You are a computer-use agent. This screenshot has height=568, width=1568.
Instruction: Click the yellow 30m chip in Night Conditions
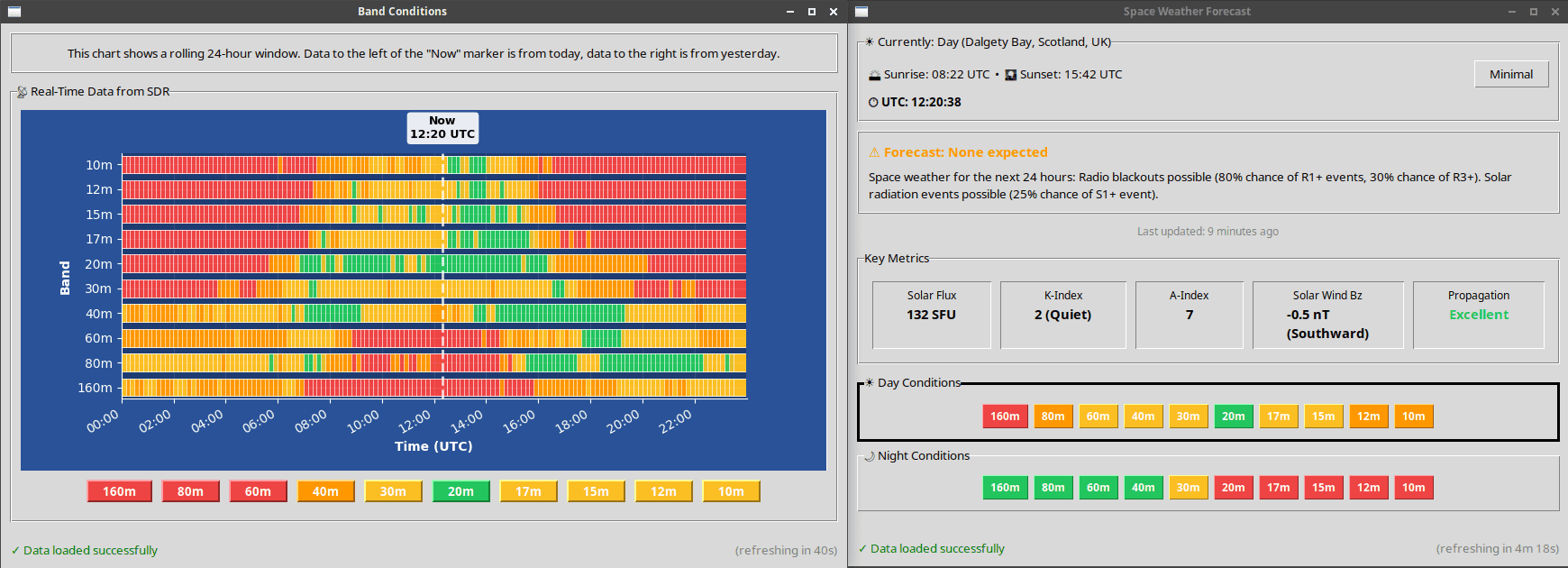click(1188, 488)
